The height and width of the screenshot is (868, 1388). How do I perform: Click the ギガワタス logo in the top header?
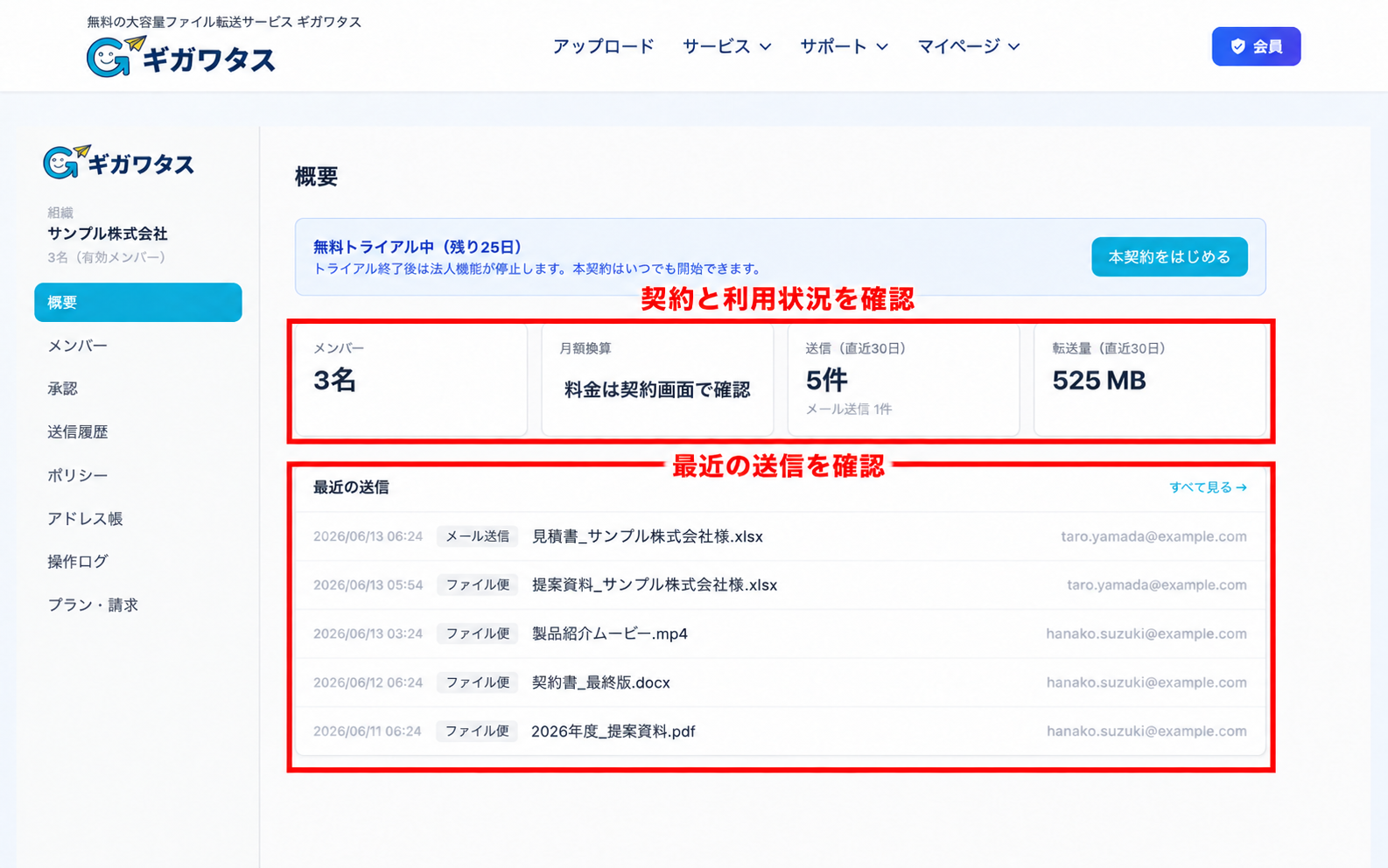[180, 57]
